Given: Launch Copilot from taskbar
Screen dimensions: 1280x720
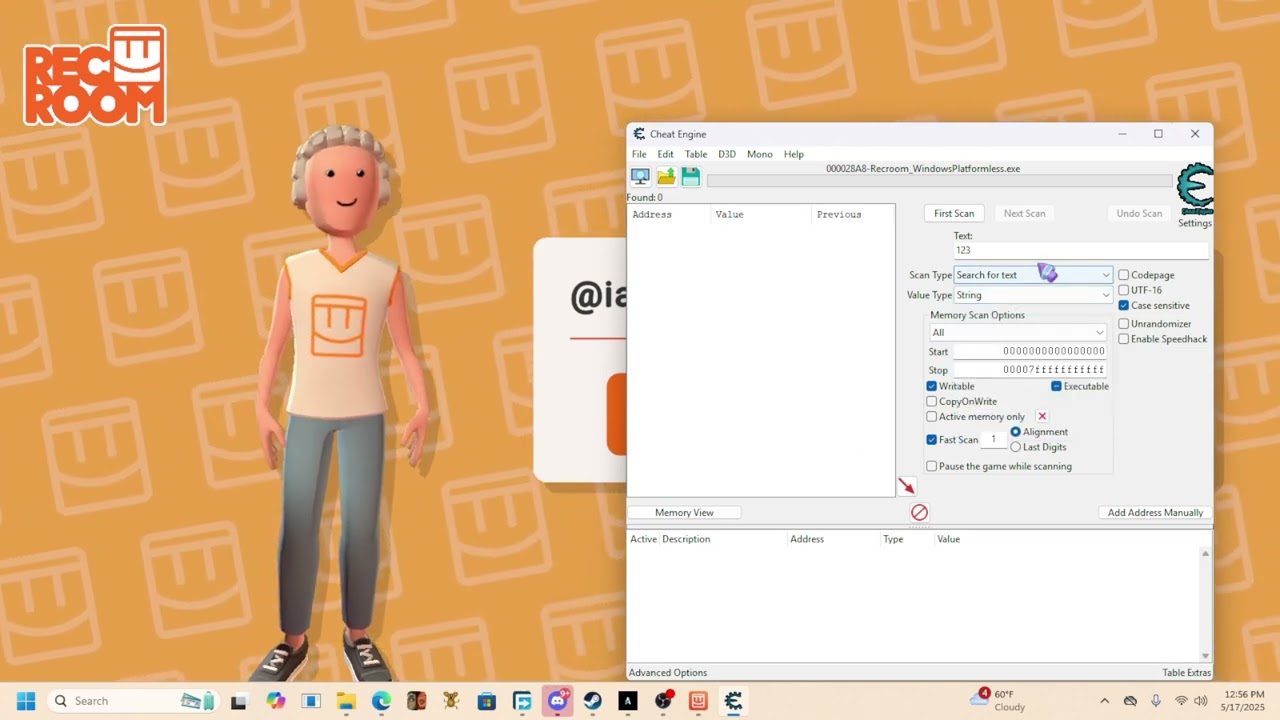Looking at the screenshot, I should [275, 701].
